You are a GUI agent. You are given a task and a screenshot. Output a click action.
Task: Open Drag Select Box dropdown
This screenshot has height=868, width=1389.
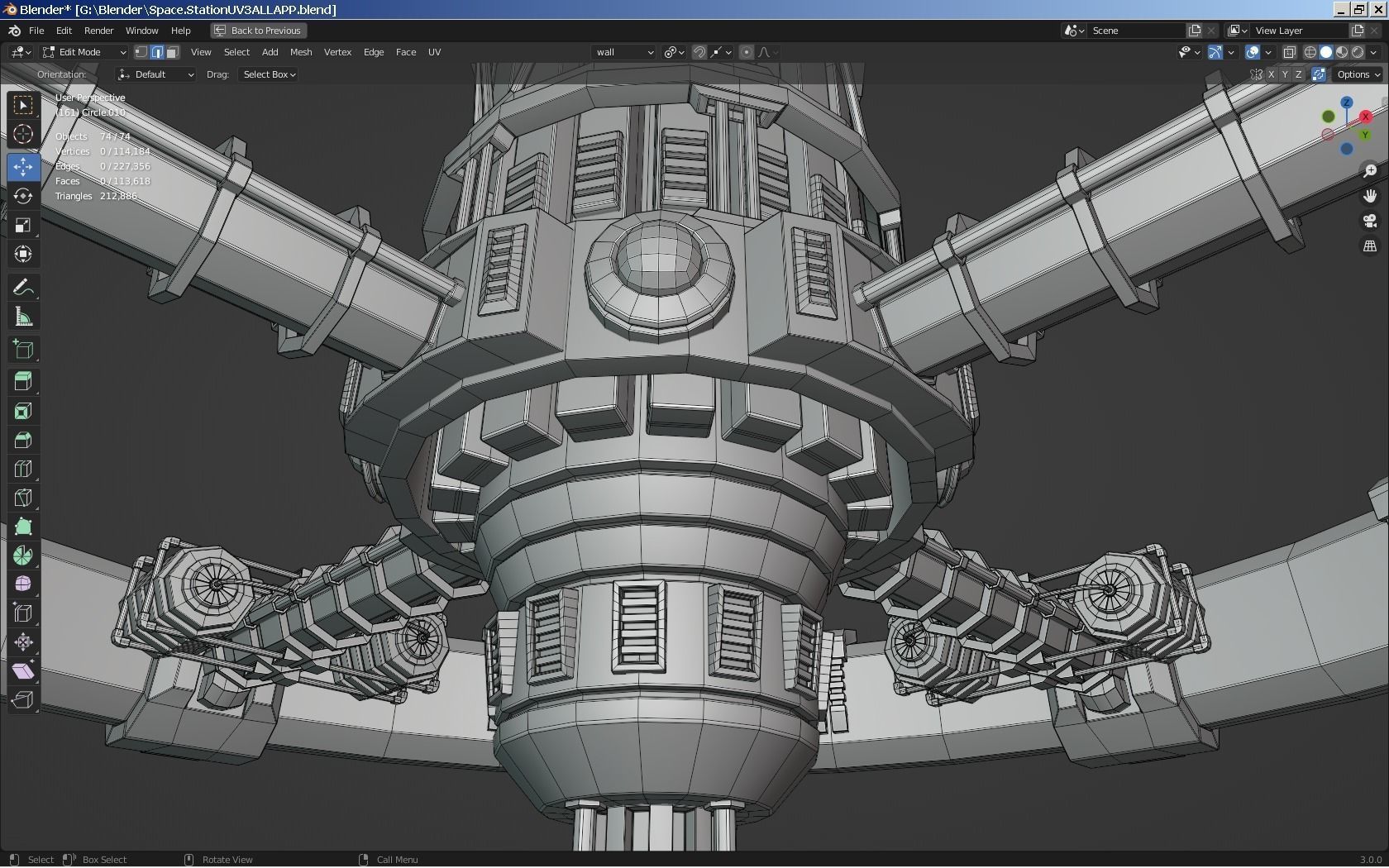click(269, 74)
